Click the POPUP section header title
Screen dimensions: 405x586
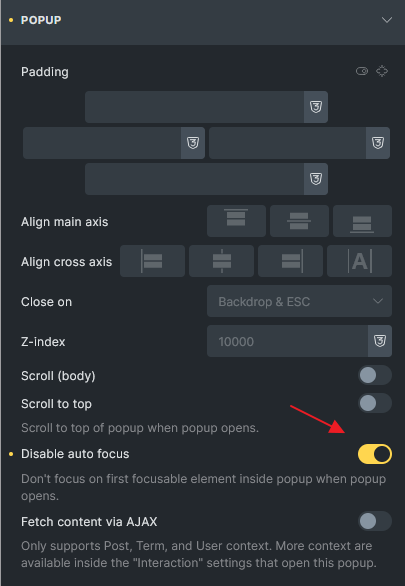tap(41, 20)
